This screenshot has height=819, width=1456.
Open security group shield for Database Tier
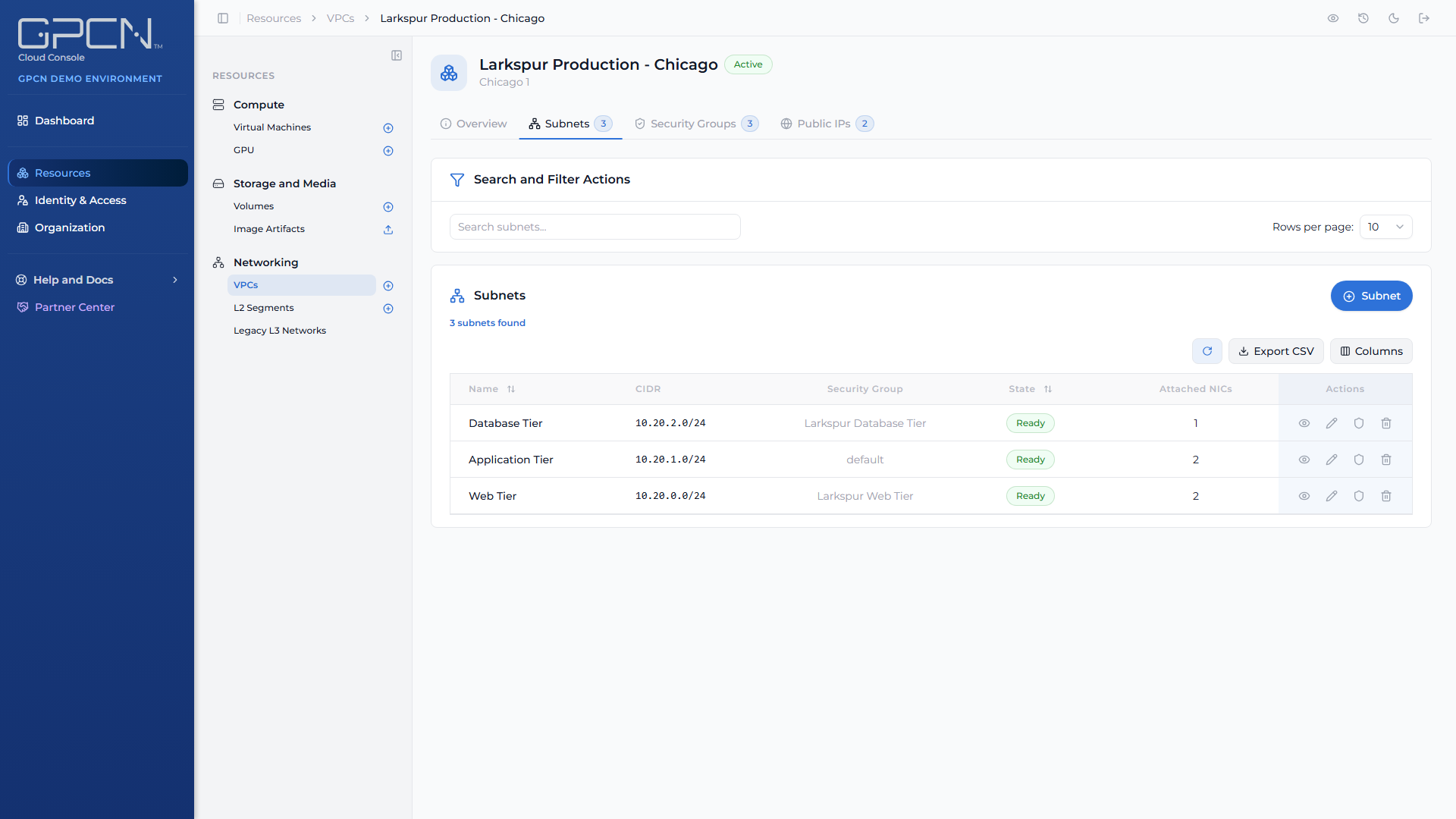click(x=1359, y=423)
